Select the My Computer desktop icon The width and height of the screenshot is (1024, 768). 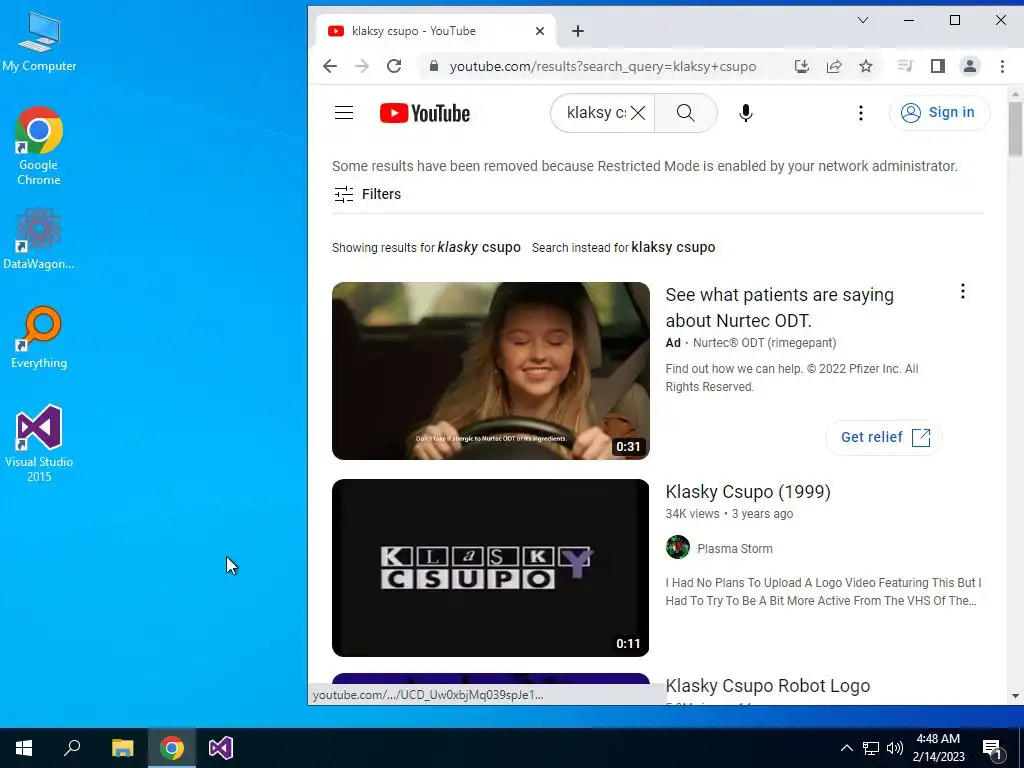click(39, 40)
